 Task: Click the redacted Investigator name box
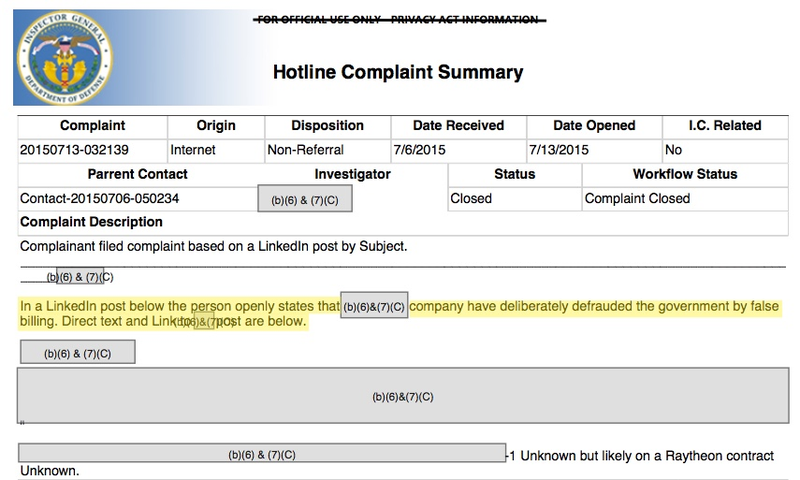pyautogui.click(x=305, y=198)
